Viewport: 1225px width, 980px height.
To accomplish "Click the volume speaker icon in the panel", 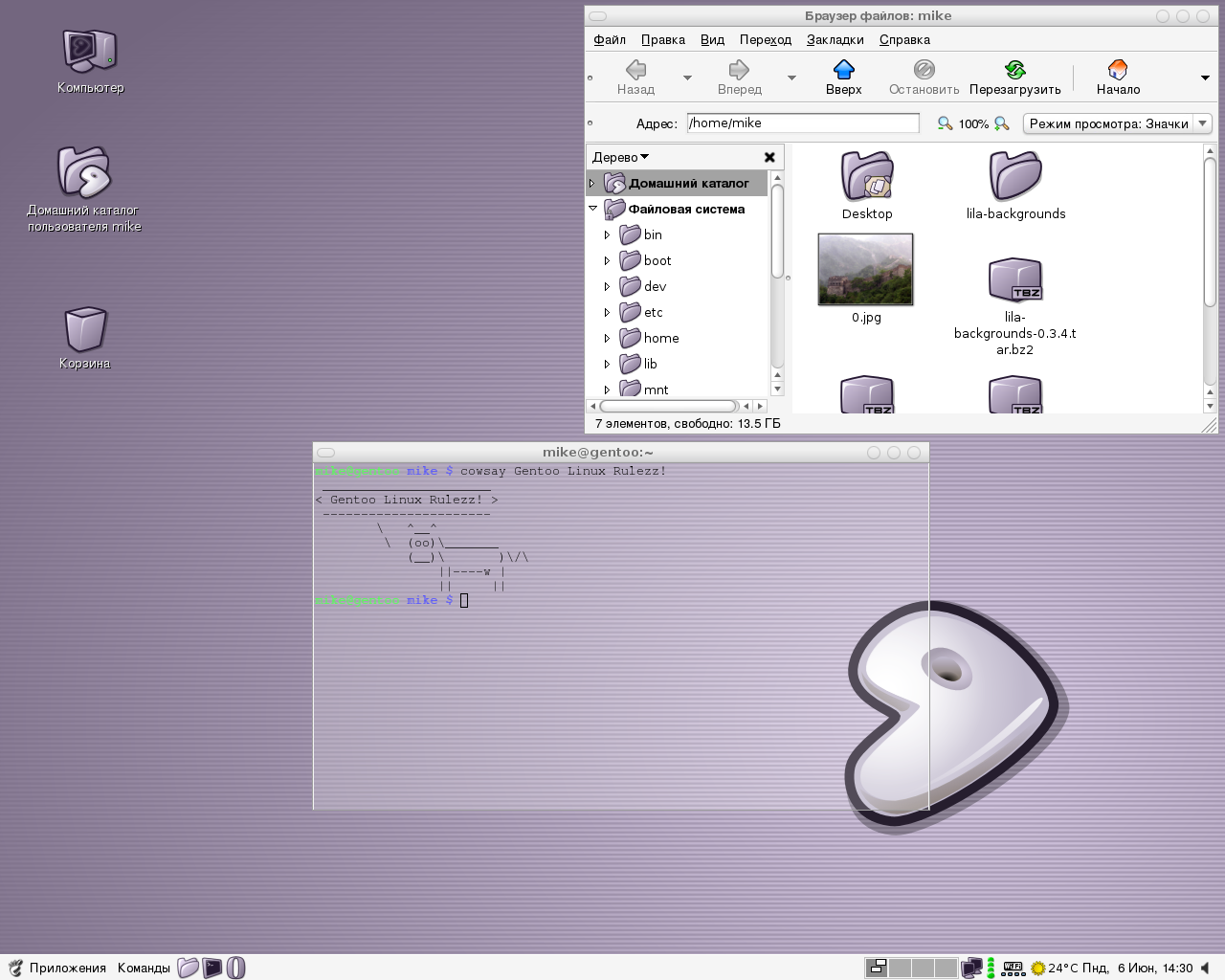I will tap(1205, 968).
